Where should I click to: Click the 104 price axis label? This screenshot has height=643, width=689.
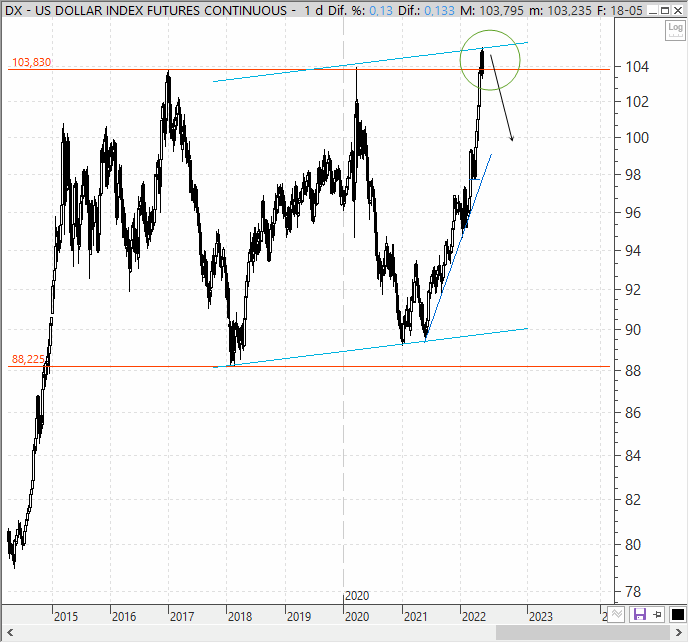point(637,67)
